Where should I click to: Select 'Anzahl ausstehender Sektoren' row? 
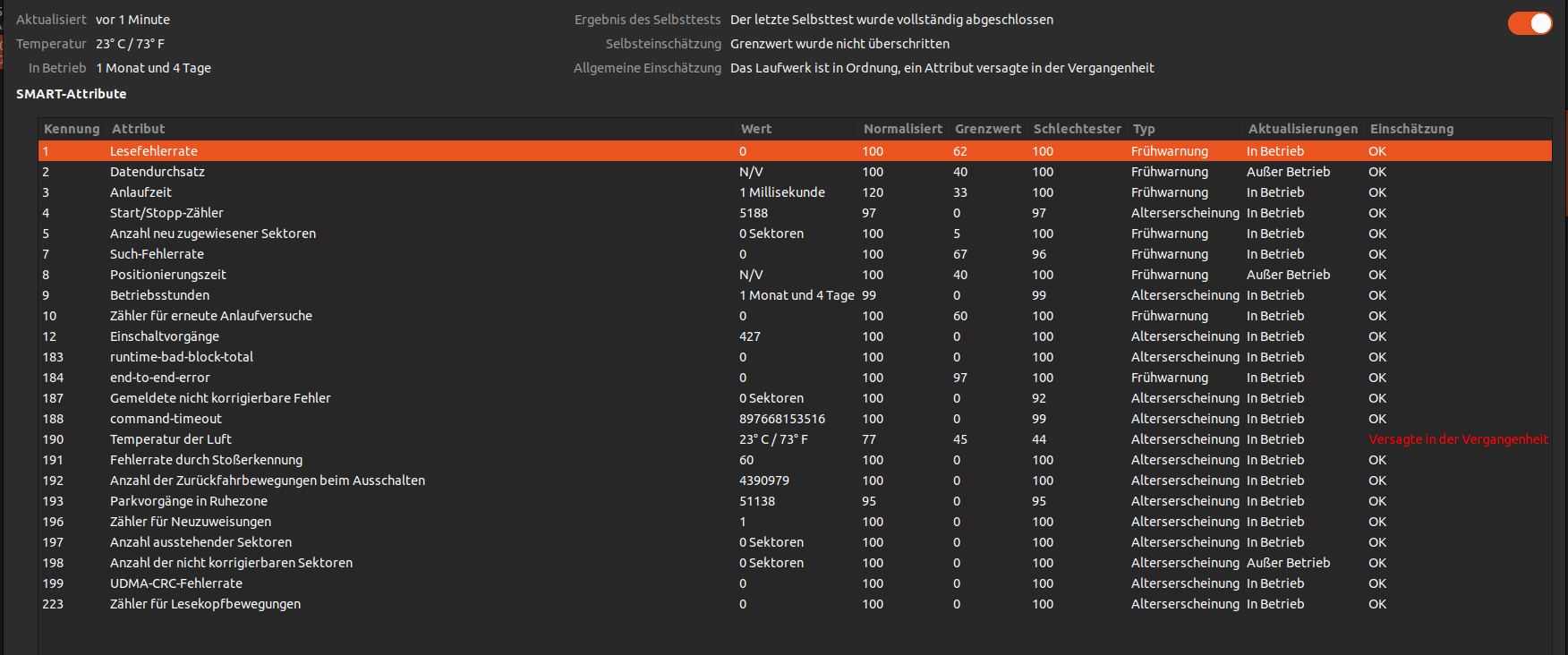tap(795, 542)
